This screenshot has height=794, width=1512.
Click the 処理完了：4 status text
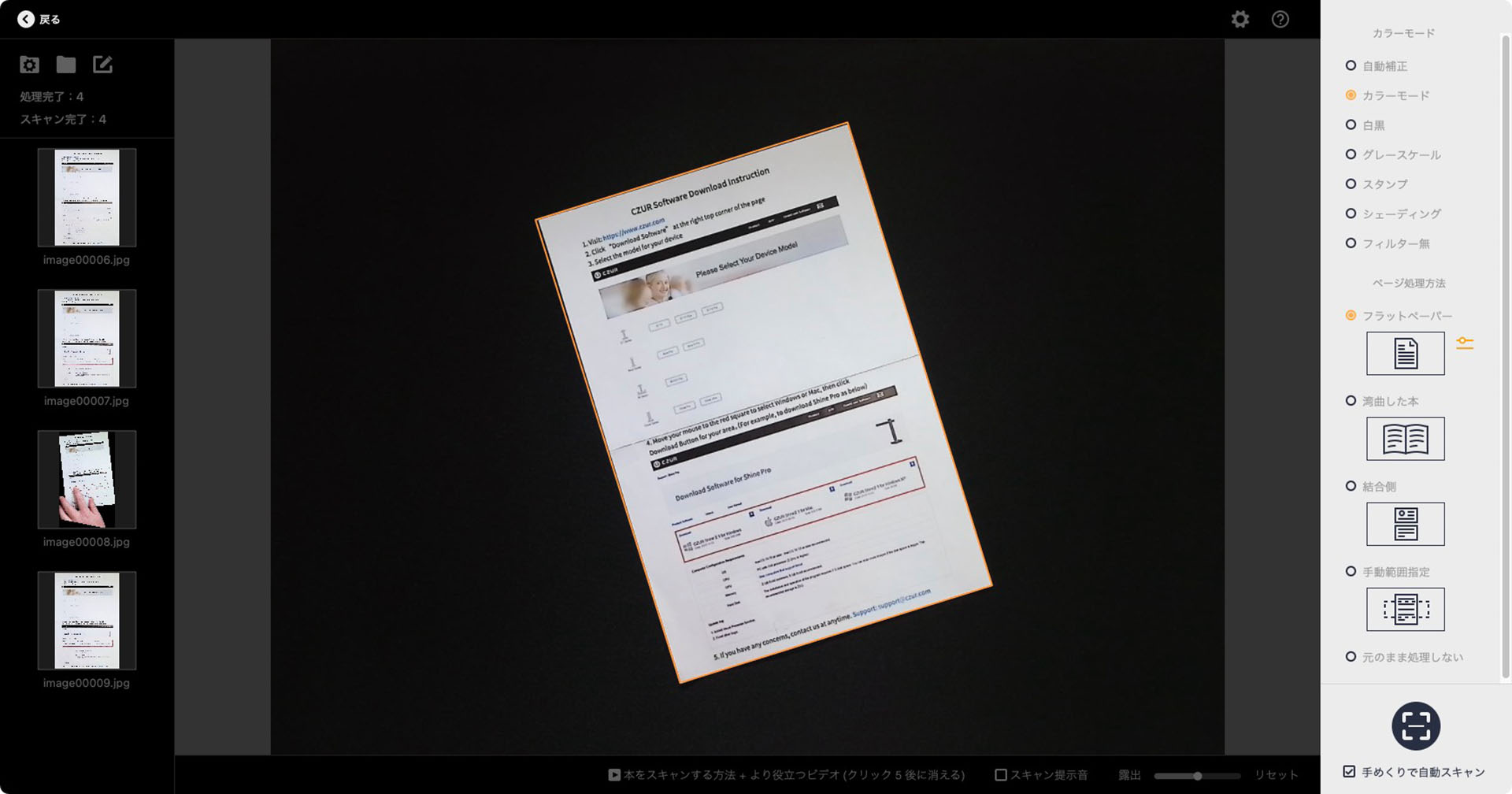click(x=52, y=97)
